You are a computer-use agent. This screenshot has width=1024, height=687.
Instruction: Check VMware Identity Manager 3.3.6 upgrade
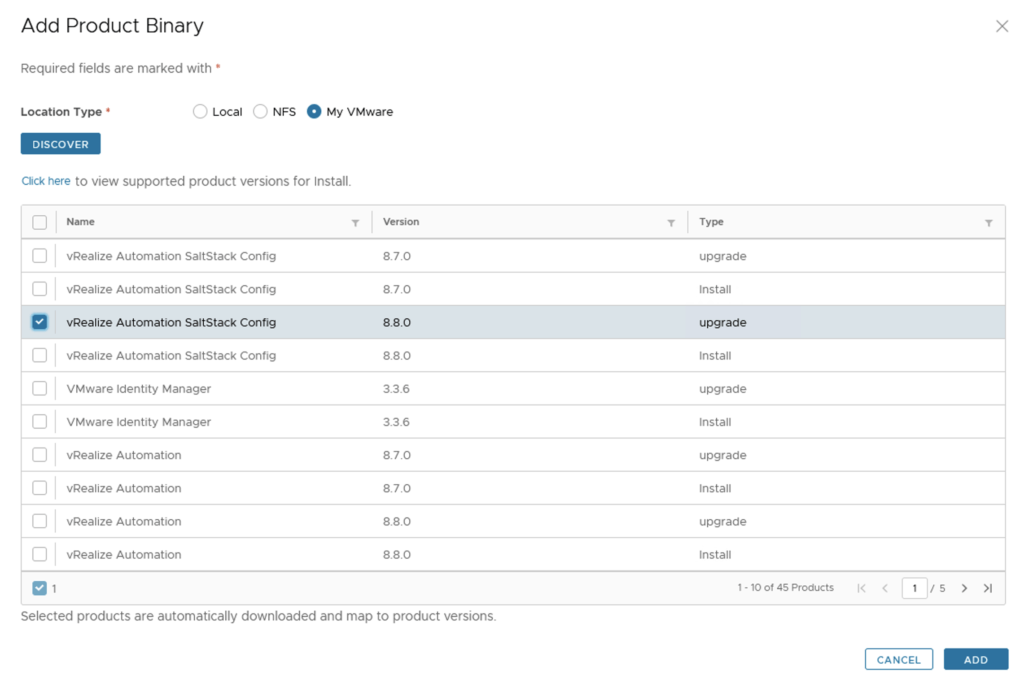click(40, 388)
